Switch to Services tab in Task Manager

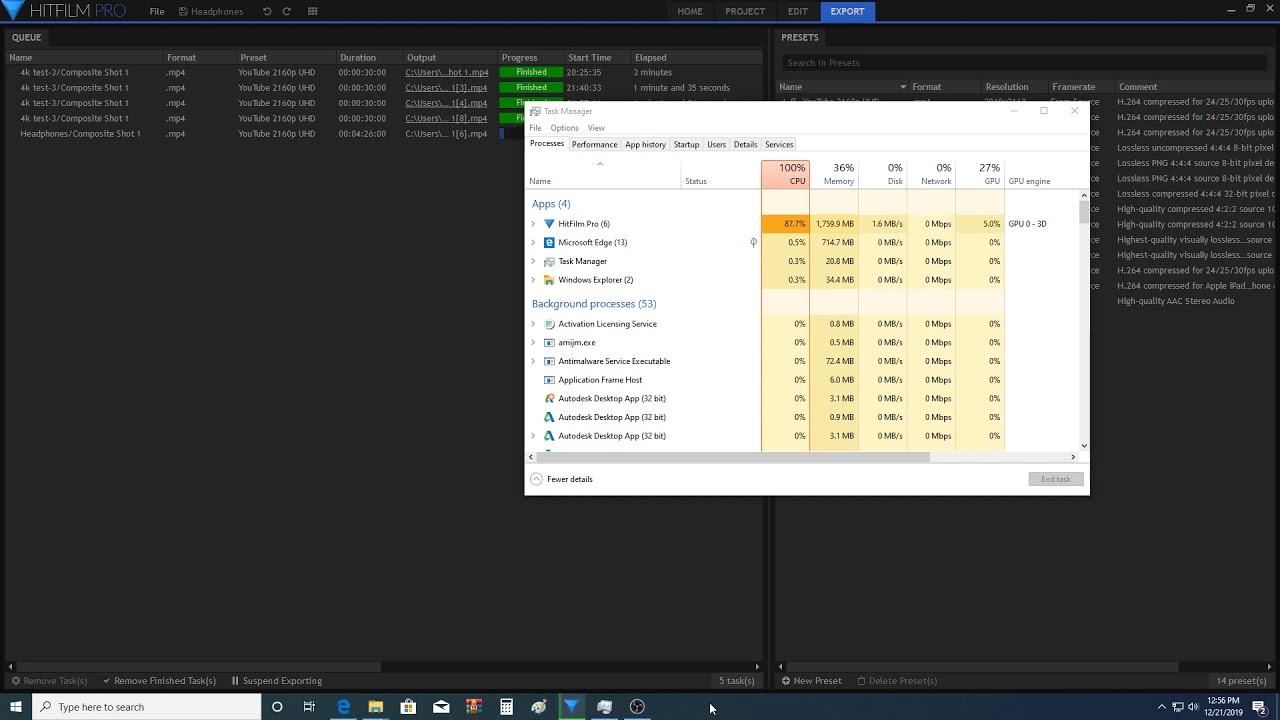[x=779, y=144]
